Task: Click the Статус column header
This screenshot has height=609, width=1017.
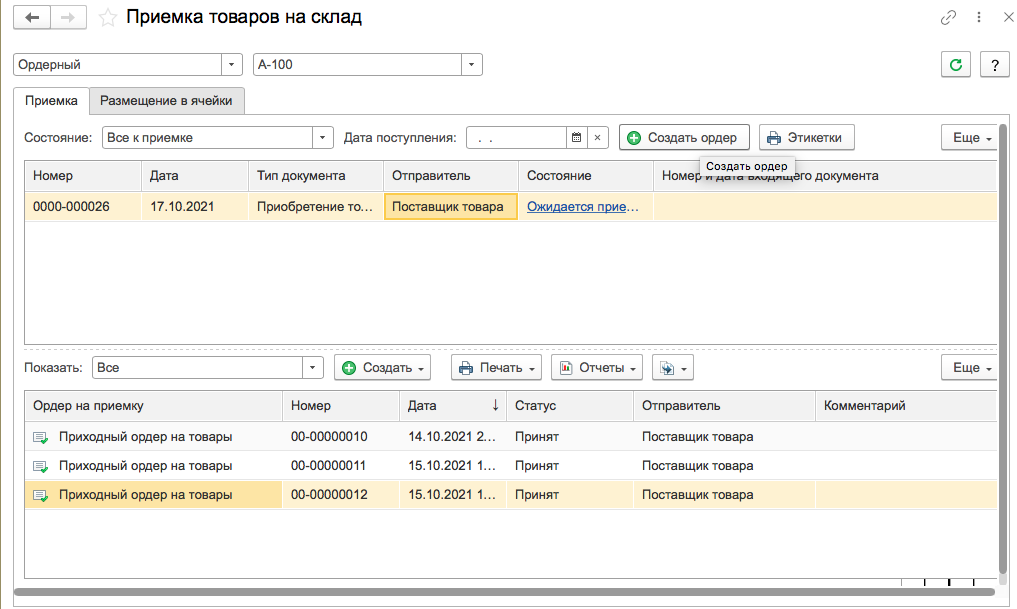Action: pos(570,406)
